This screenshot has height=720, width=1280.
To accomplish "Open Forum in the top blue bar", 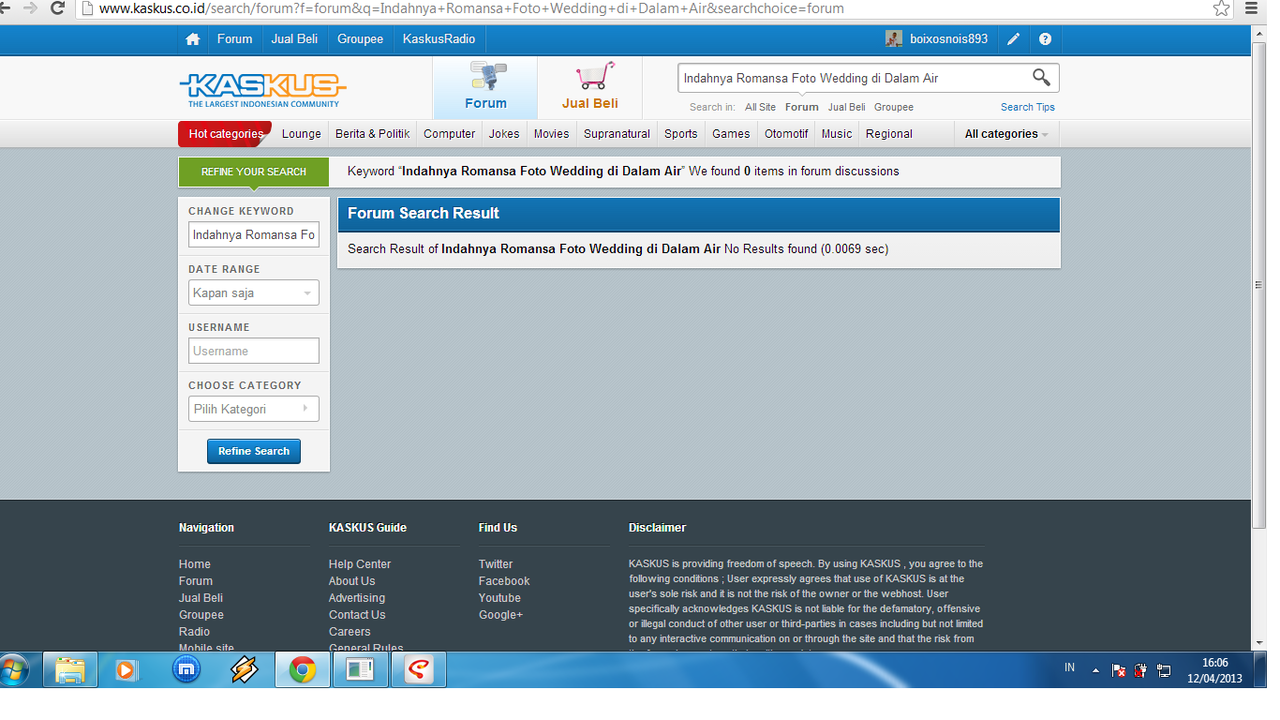I will point(235,39).
